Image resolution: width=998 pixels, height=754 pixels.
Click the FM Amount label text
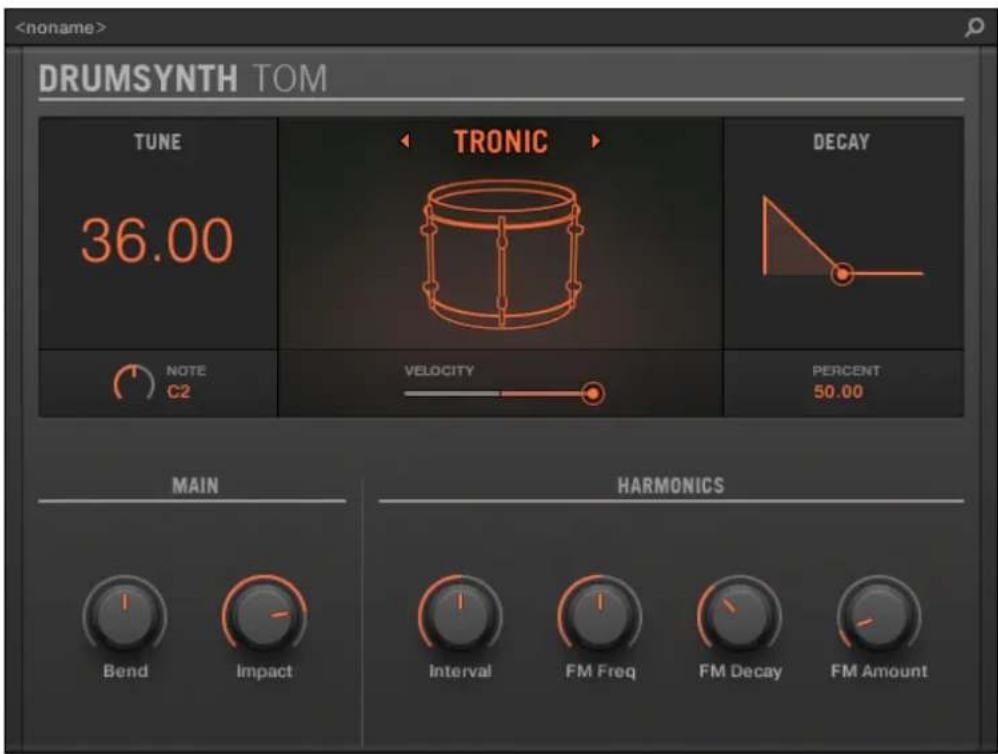(878, 671)
